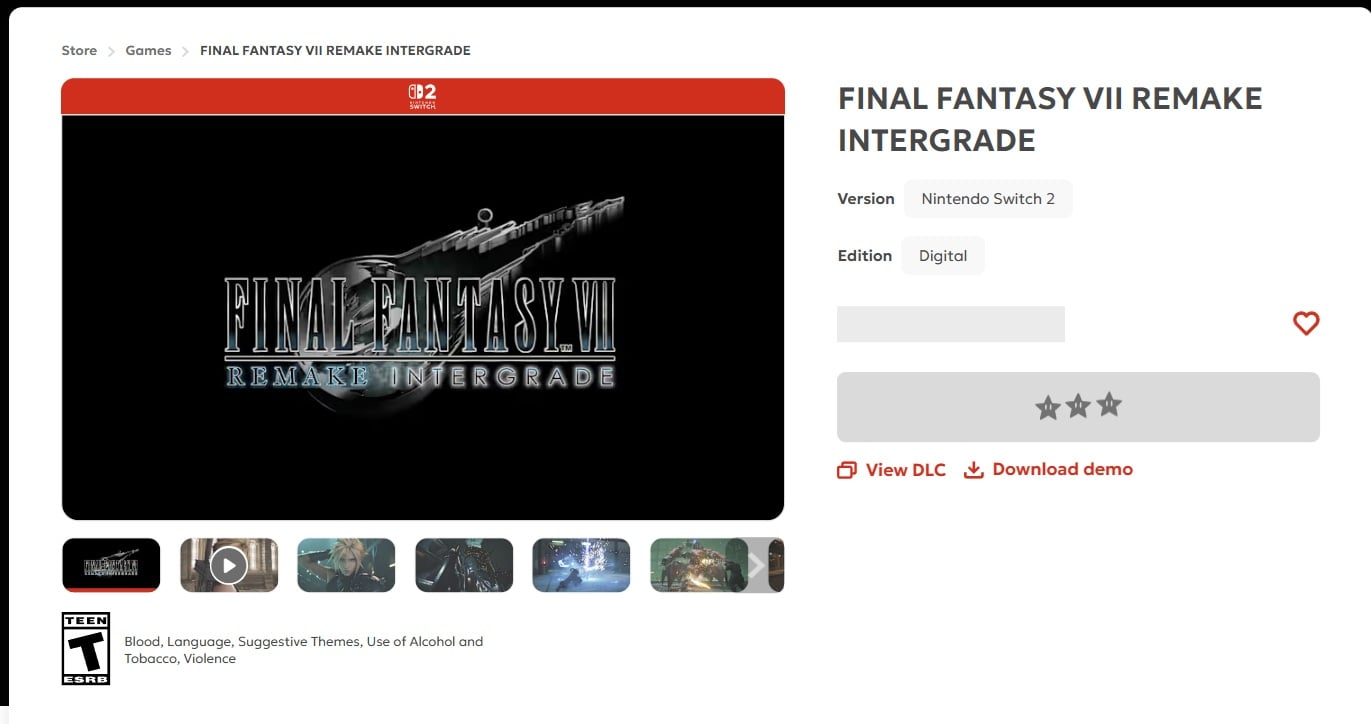The image size is (1371, 724).
Task: Click the main Final Fantasy VII logo image
Action: pyautogui.click(x=423, y=318)
